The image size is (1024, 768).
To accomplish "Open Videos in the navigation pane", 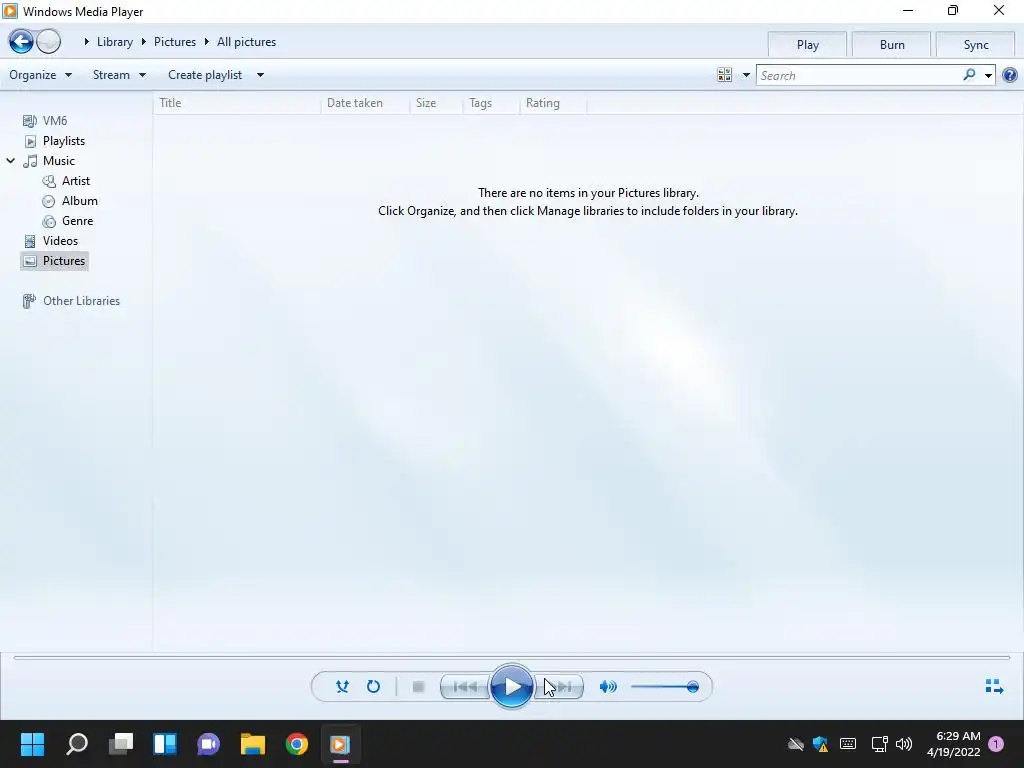I will point(60,241).
